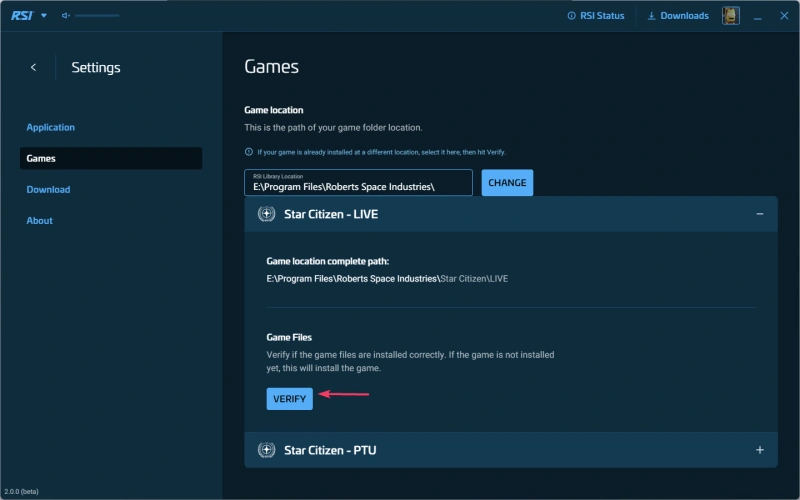Image resolution: width=800 pixels, height=500 pixels.
Task: Switch to the Application settings section
Action: [x=51, y=127]
